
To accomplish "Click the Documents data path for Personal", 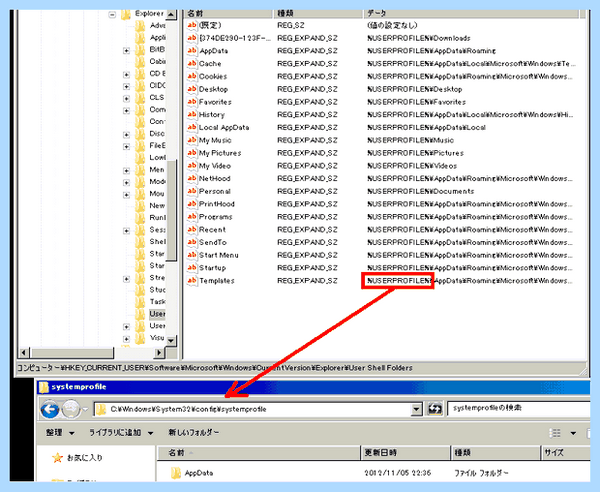I will coord(421,191).
